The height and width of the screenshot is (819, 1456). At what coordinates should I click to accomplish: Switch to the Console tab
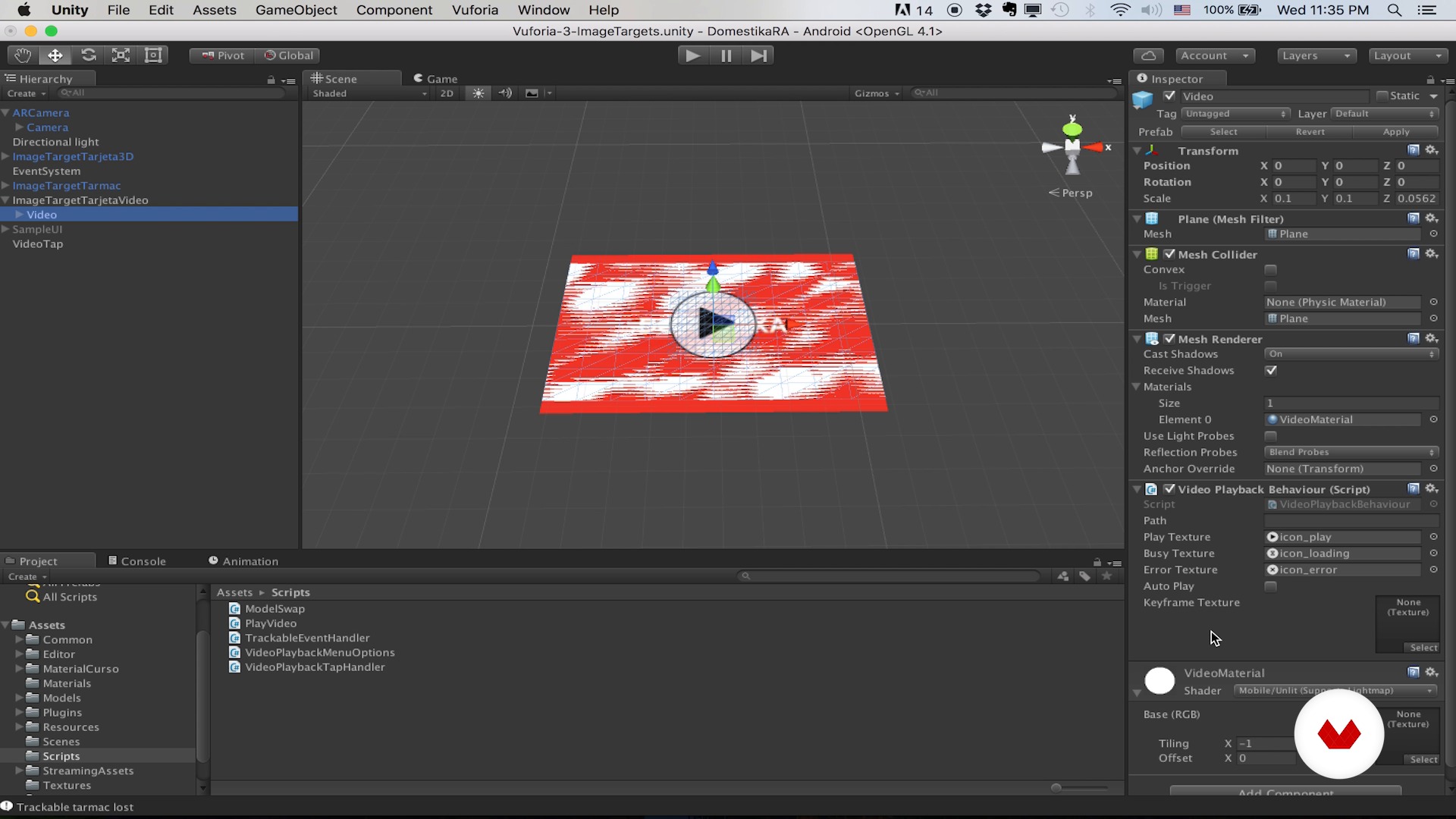point(136,561)
